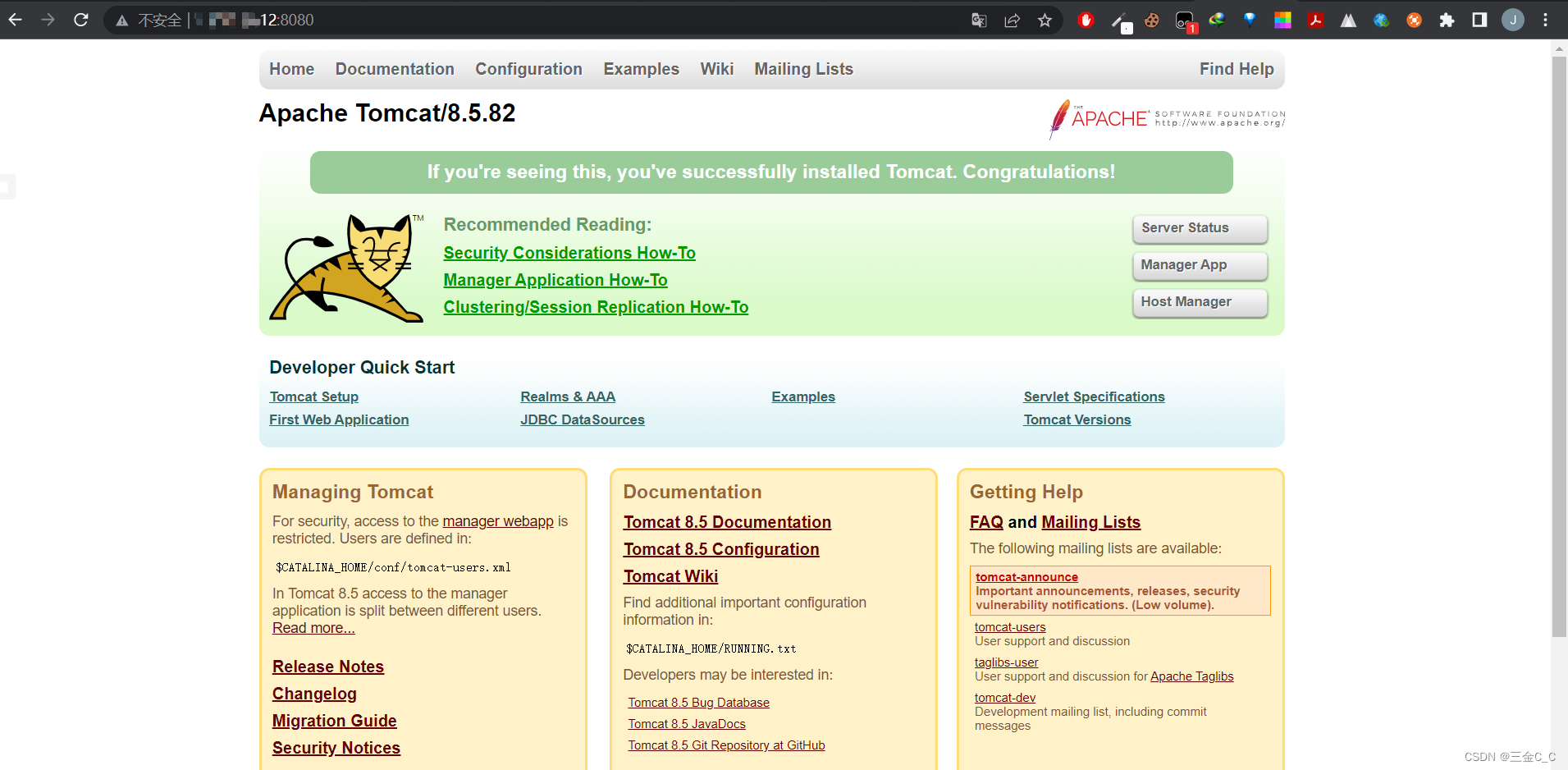Open the Security Notices link

tap(336, 748)
